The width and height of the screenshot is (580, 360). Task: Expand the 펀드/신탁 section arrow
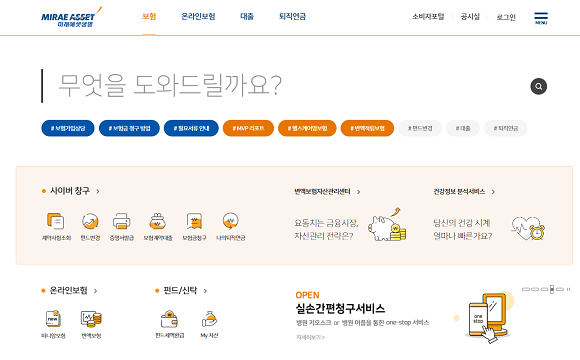pos(205,291)
